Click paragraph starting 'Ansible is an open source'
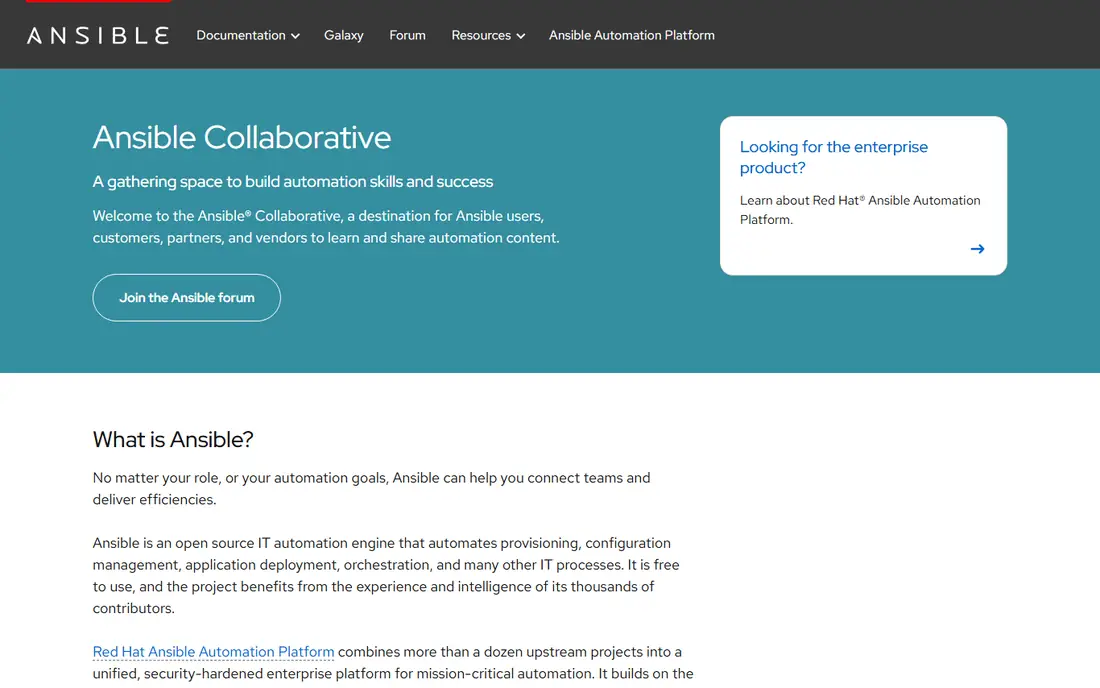Image resolution: width=1100 pixels, height=688 pixels. point(386,575)
